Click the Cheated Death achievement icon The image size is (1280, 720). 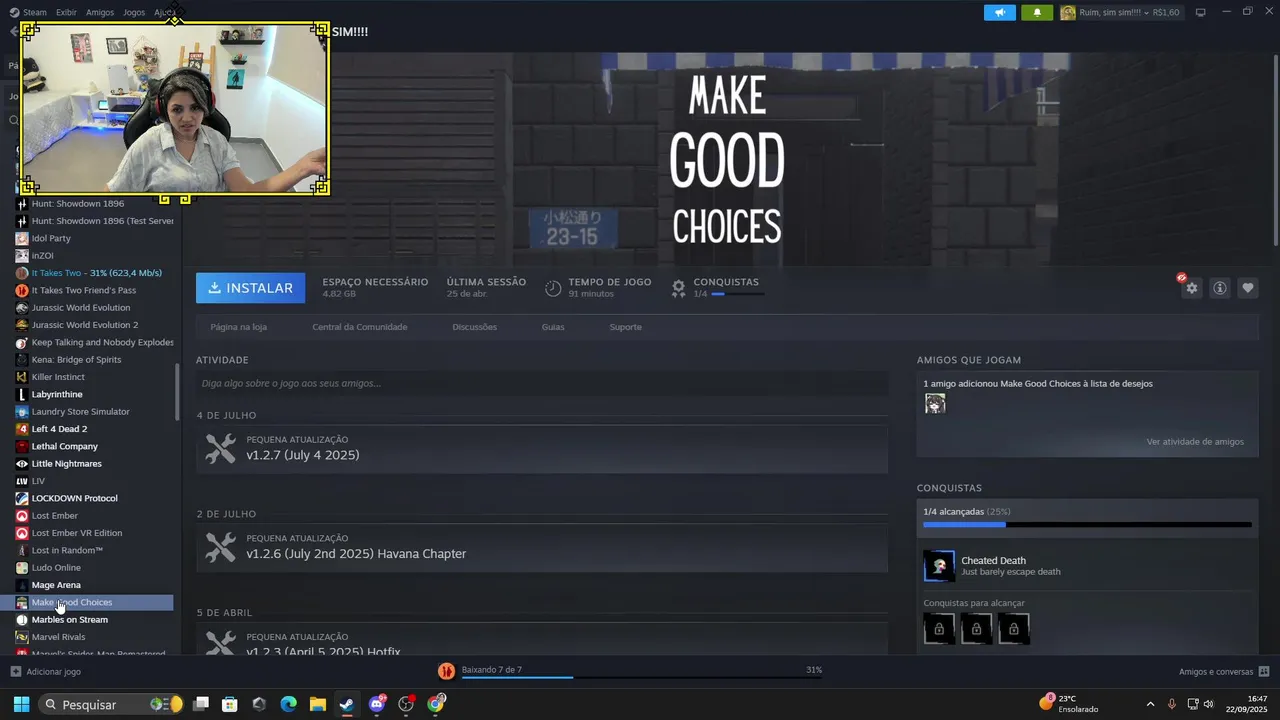point(939,566)
